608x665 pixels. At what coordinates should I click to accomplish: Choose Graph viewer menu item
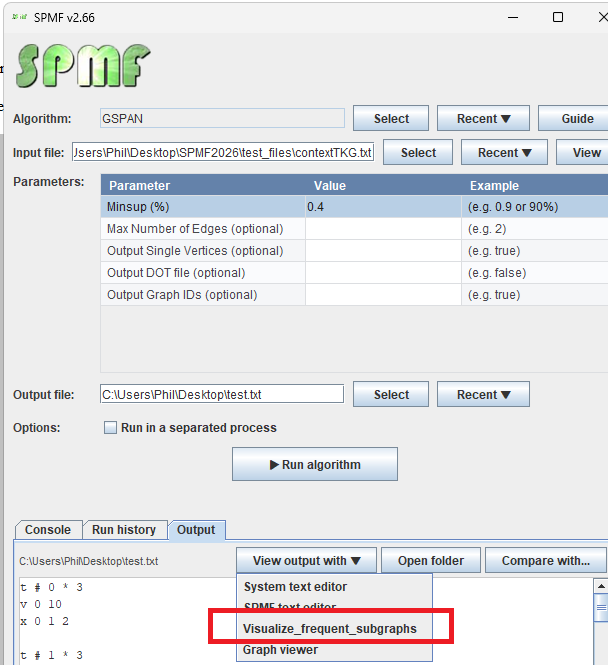[335, 650]
